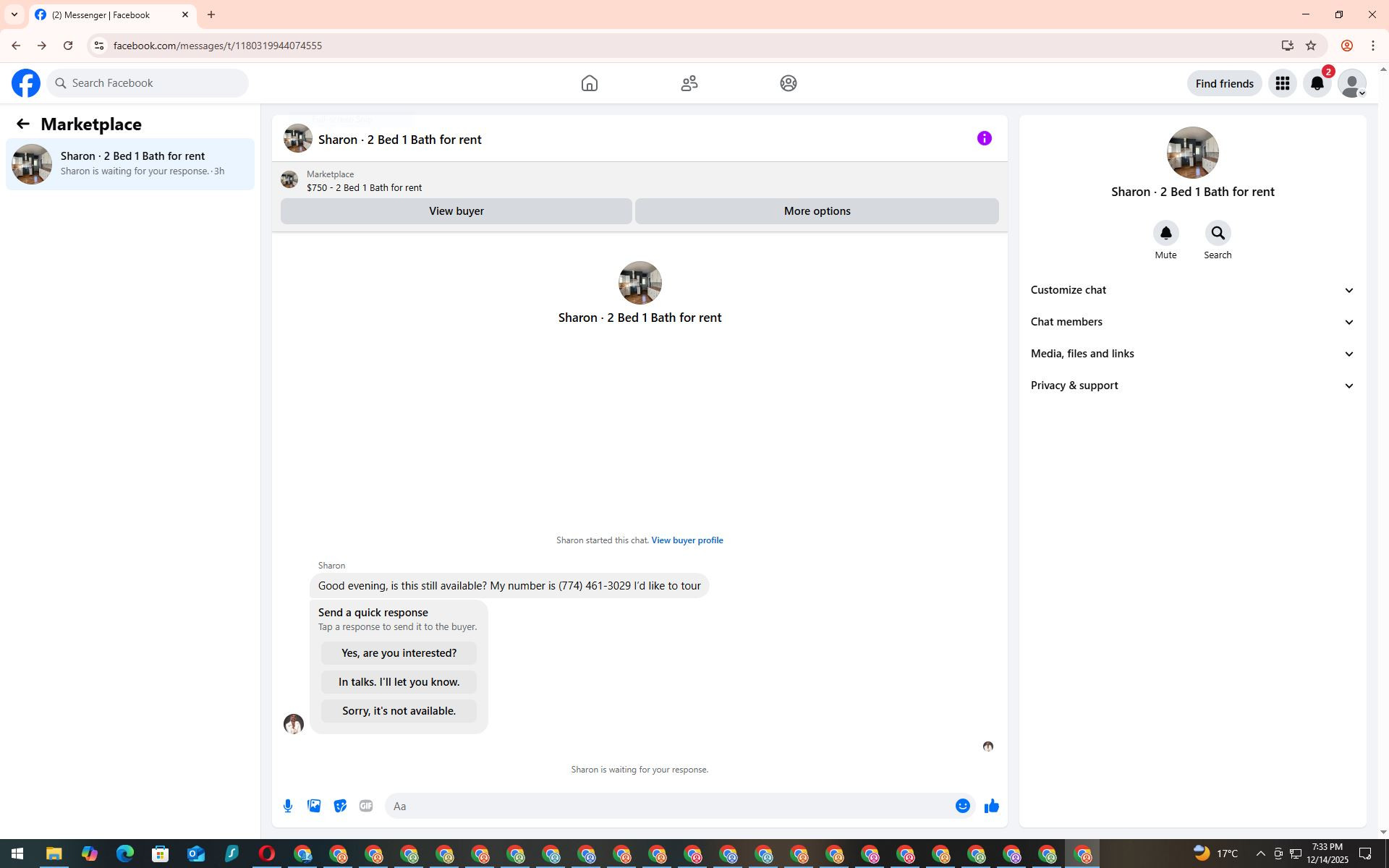1389x868 pixels.
Task: Send quick response 'Yes, are you interested?'
Action: 399,653
